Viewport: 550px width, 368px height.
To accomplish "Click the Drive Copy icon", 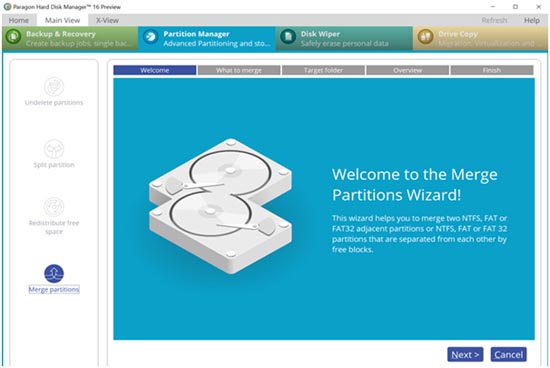I will point(425,36).
